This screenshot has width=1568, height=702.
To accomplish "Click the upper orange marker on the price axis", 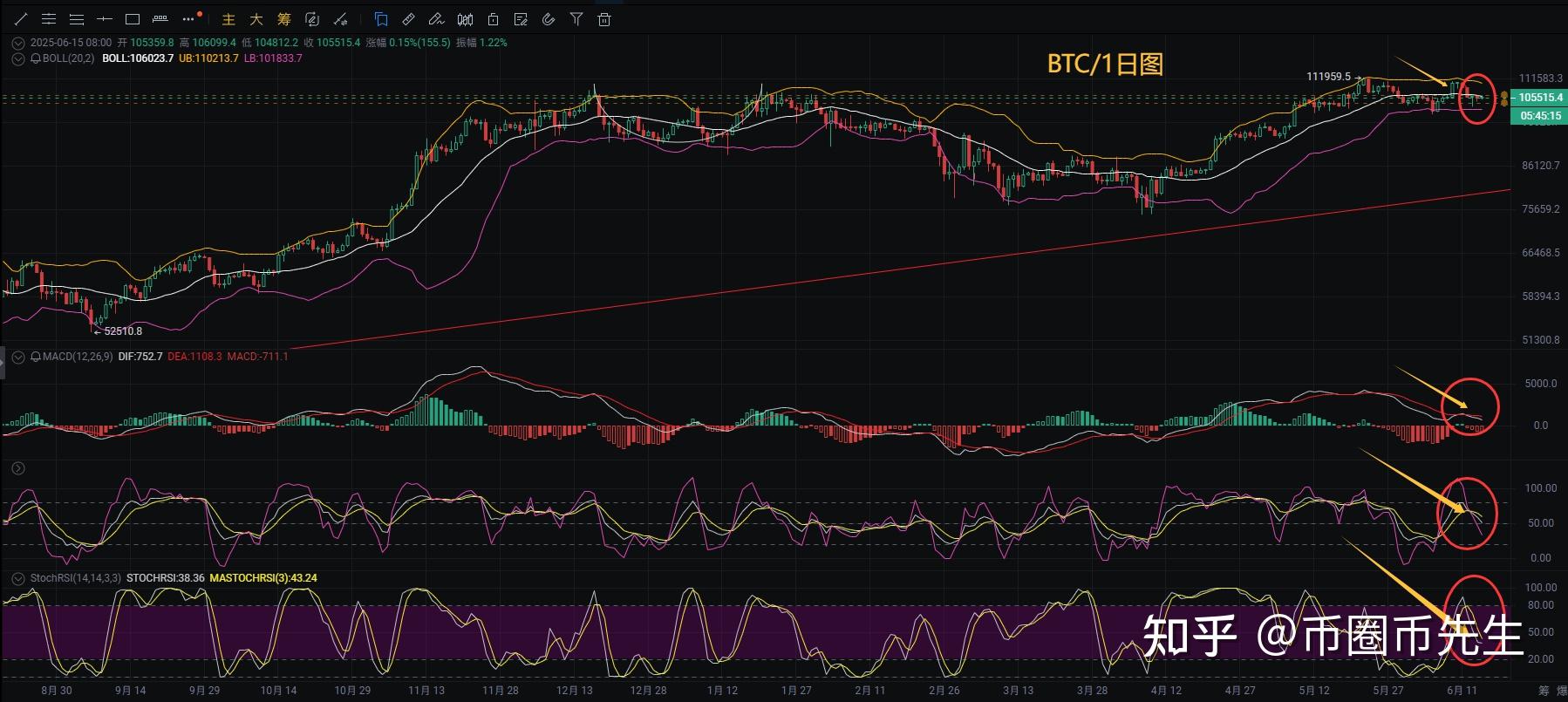I will [1504, 94].
